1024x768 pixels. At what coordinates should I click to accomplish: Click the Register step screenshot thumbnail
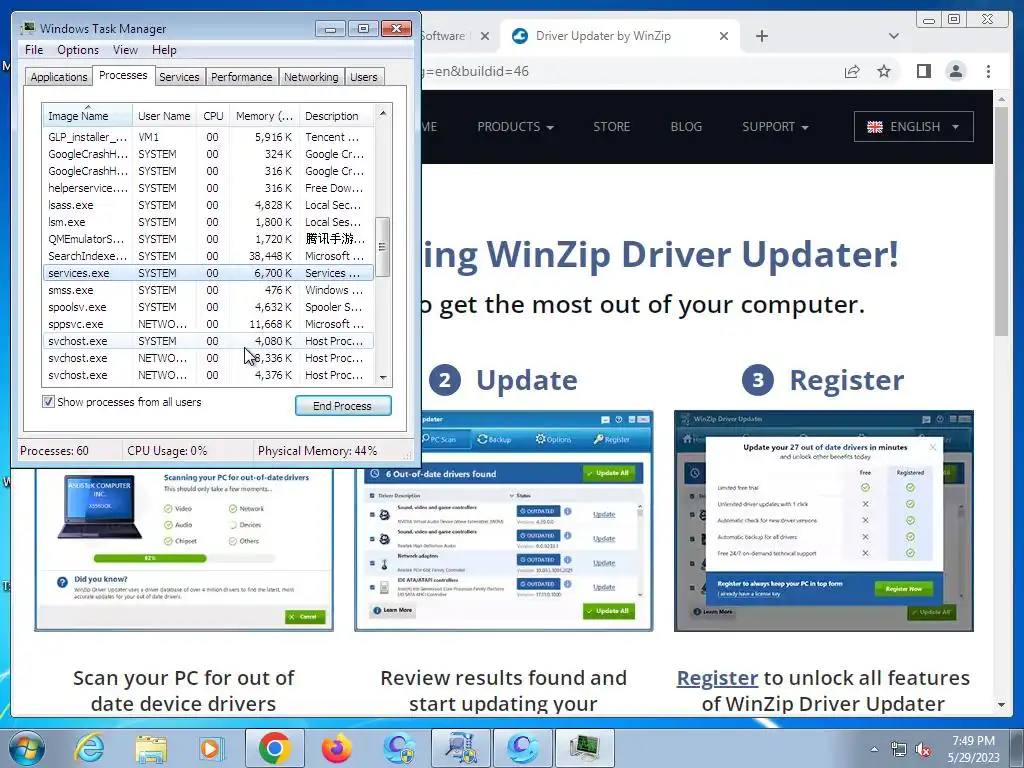pyautogui.click(x=824, y=520)
